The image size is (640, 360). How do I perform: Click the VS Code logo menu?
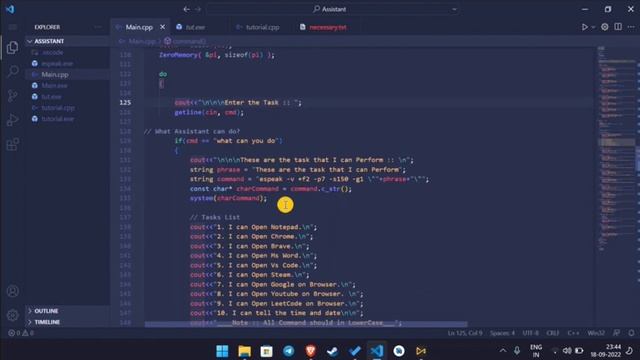pyautogui.click(x=10, y=9)
